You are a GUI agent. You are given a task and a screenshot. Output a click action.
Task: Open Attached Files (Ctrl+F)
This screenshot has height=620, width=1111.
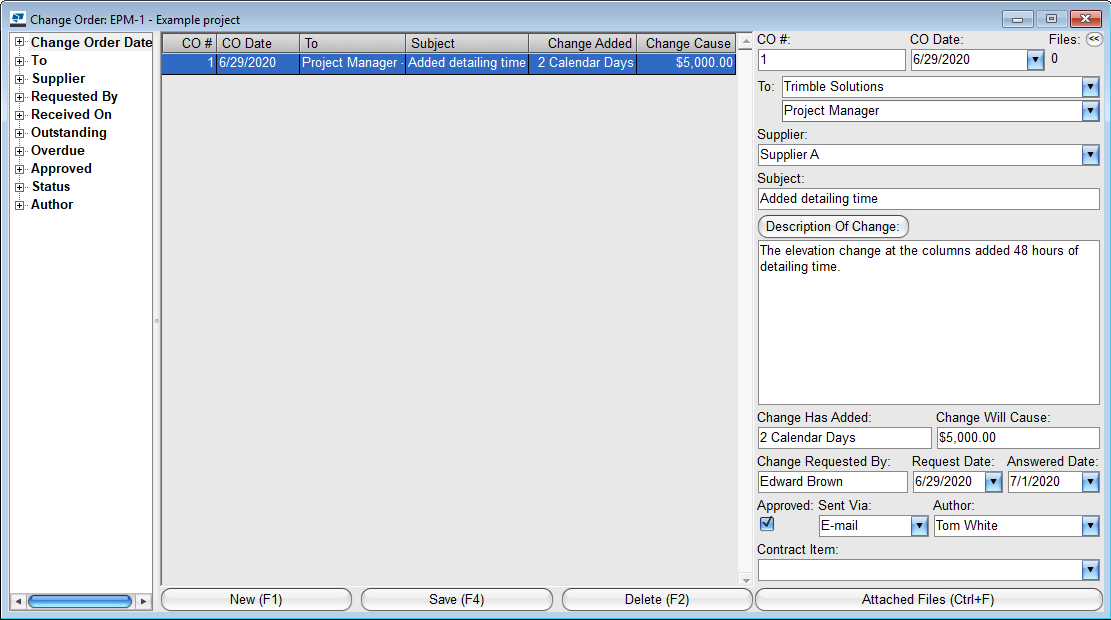coord(928,599)
